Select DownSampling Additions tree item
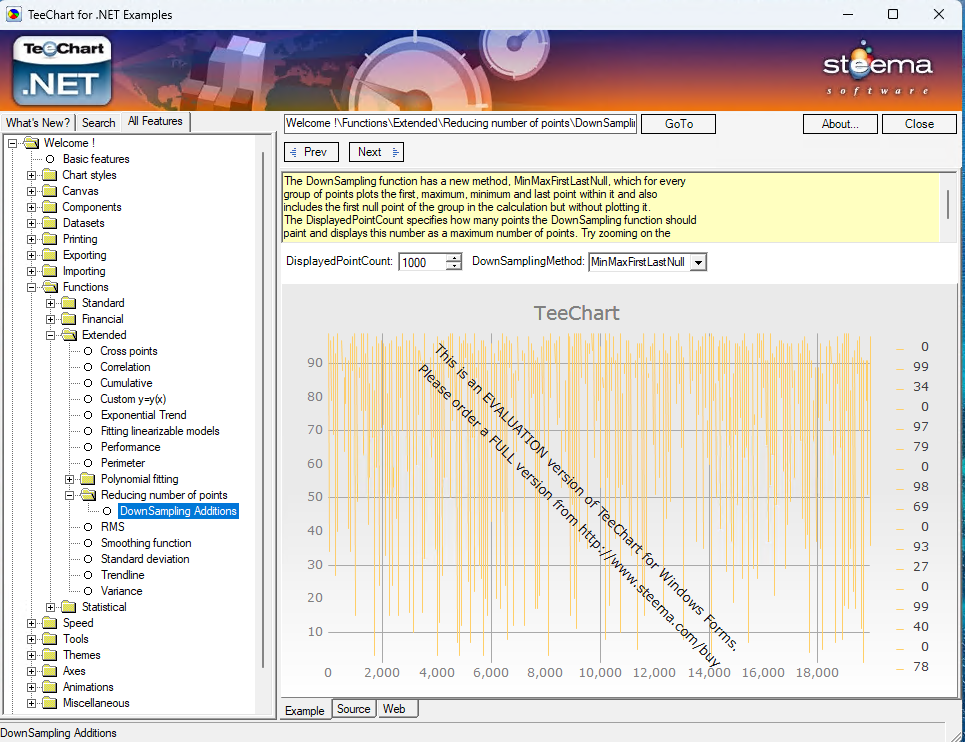The width and height of the screenshot is (965, 742). (x=178, y=511)
